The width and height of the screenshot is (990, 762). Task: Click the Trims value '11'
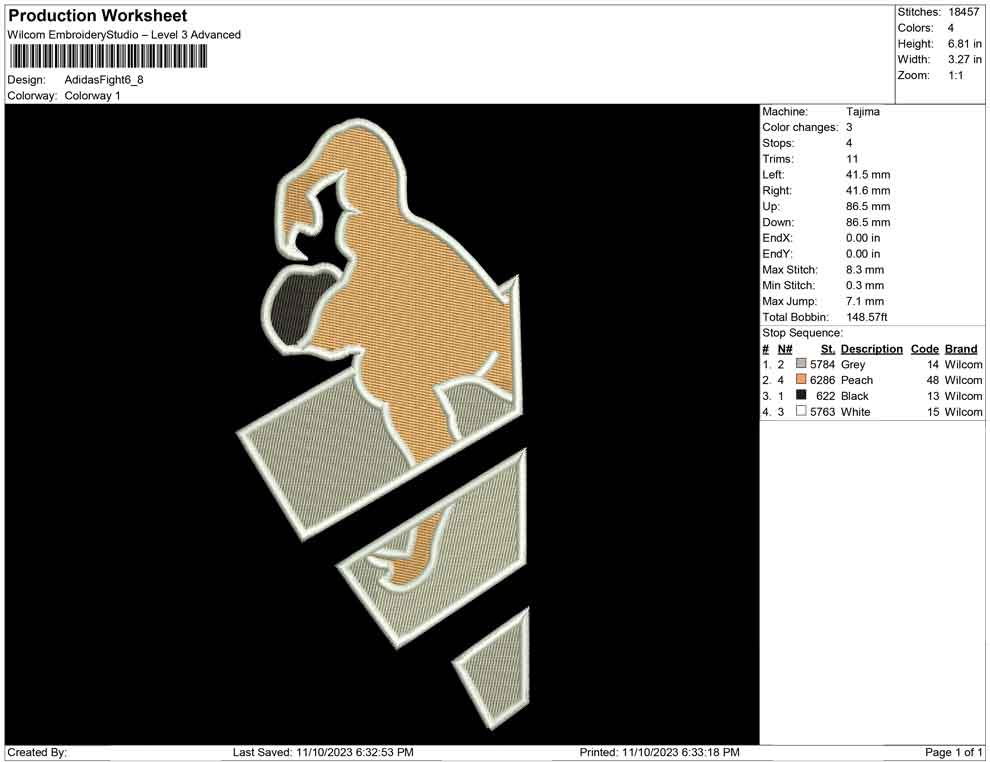tap(852, 159)
